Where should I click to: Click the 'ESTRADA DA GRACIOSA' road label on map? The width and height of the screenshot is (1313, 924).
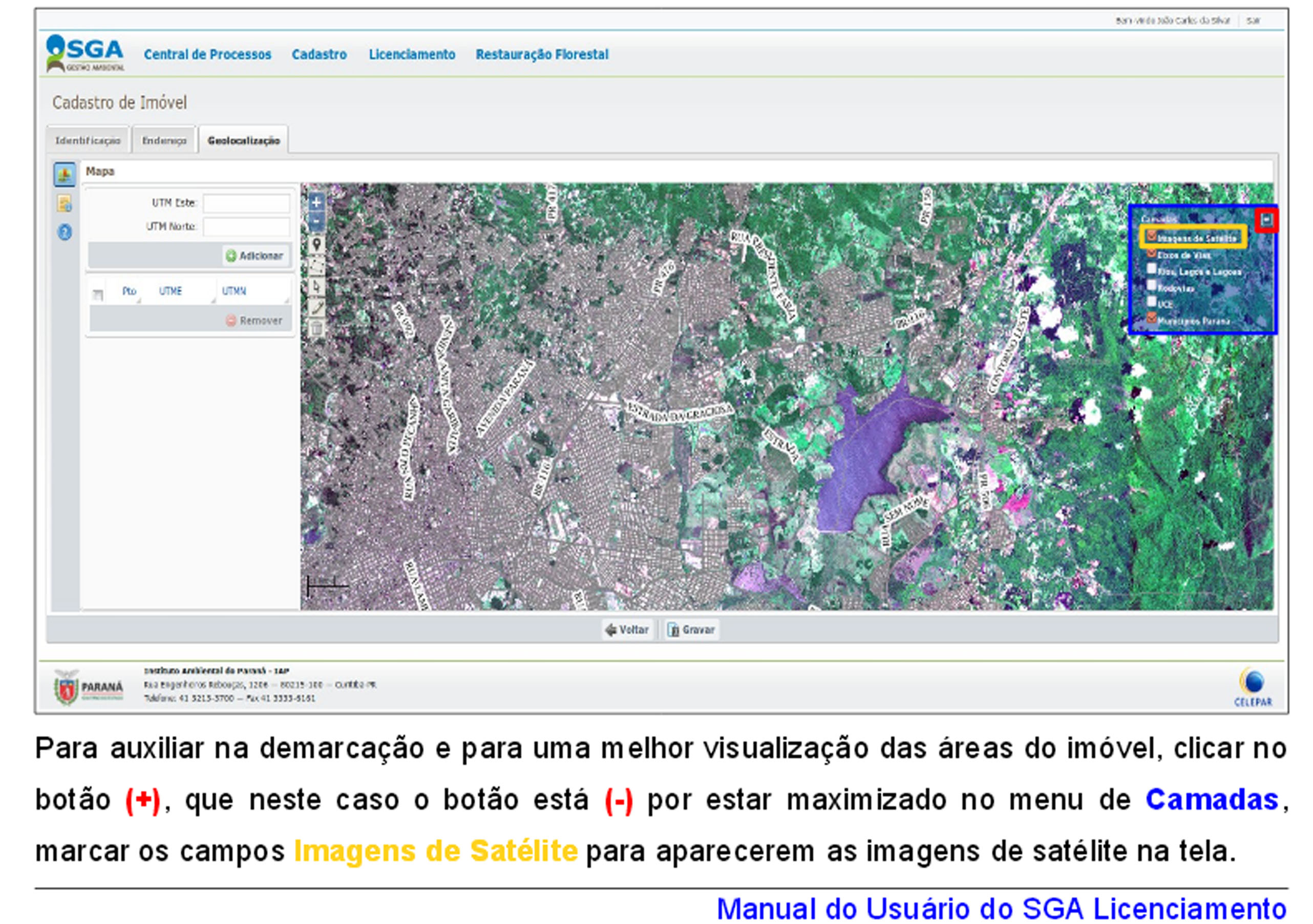[680, 411]
